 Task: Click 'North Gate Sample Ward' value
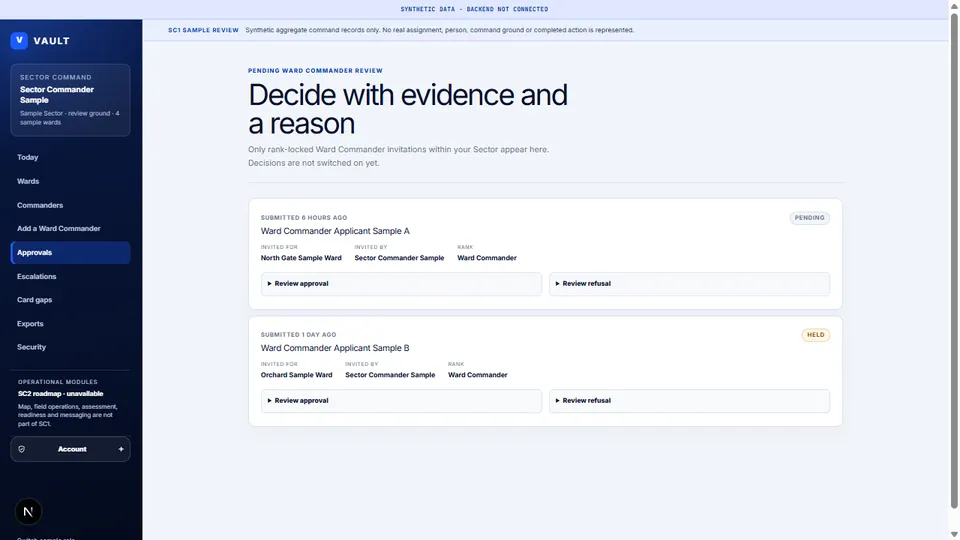(x=301, y=258)
